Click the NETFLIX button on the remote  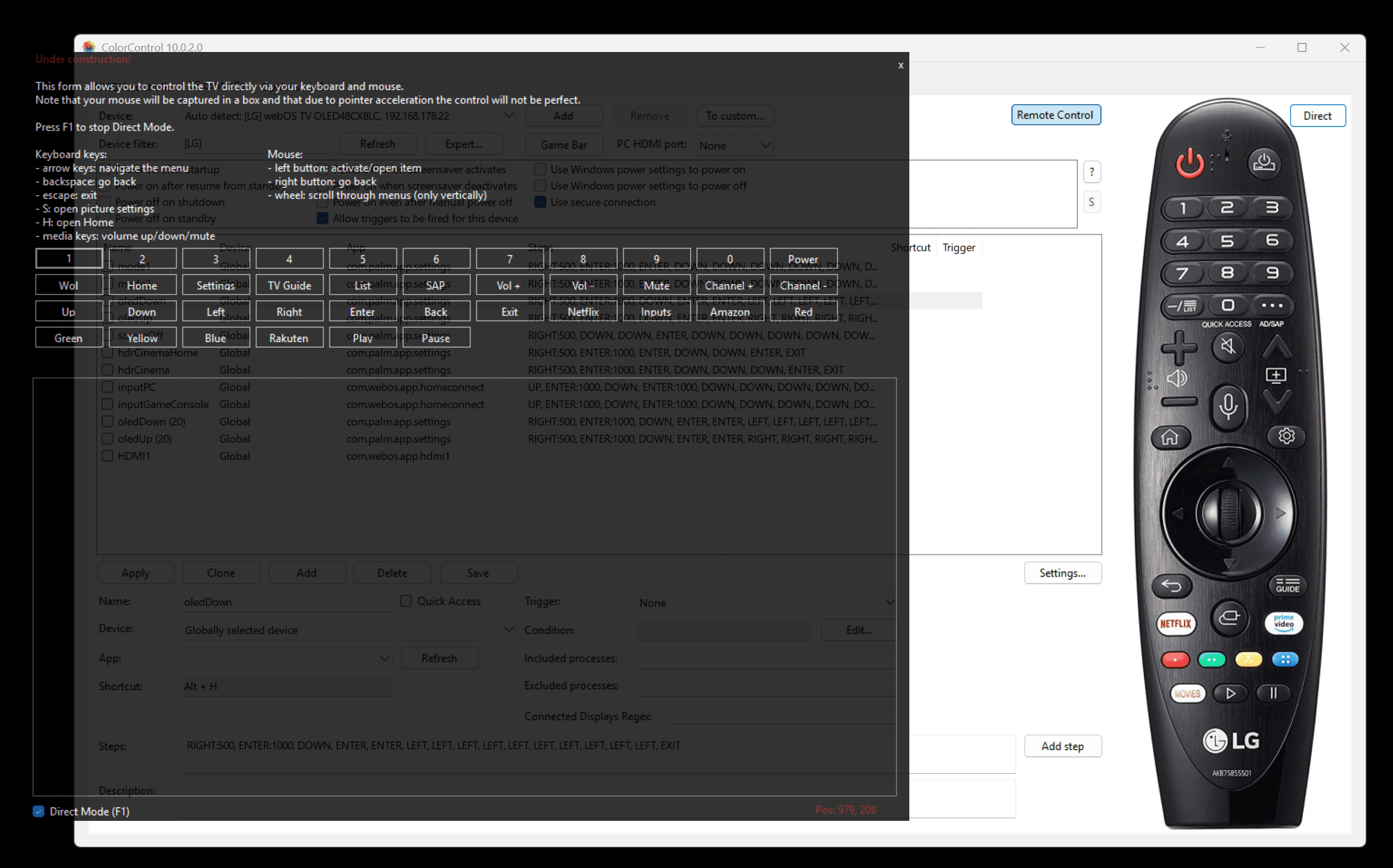click(1175, 623)
